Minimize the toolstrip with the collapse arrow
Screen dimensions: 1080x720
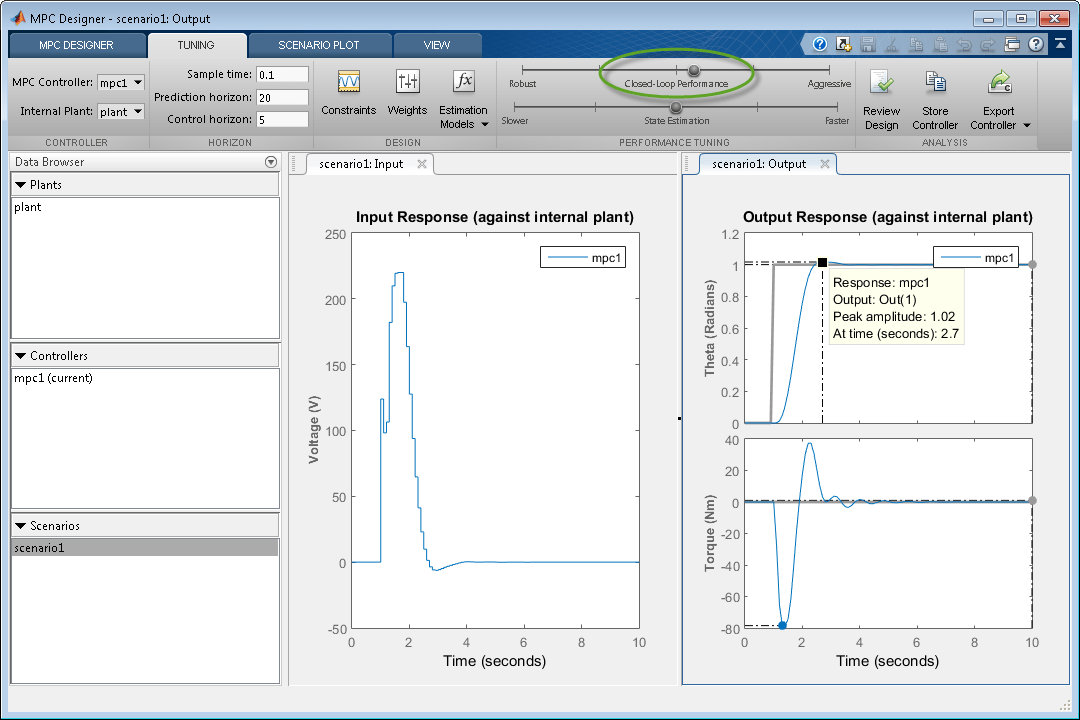pos(1060,45)
